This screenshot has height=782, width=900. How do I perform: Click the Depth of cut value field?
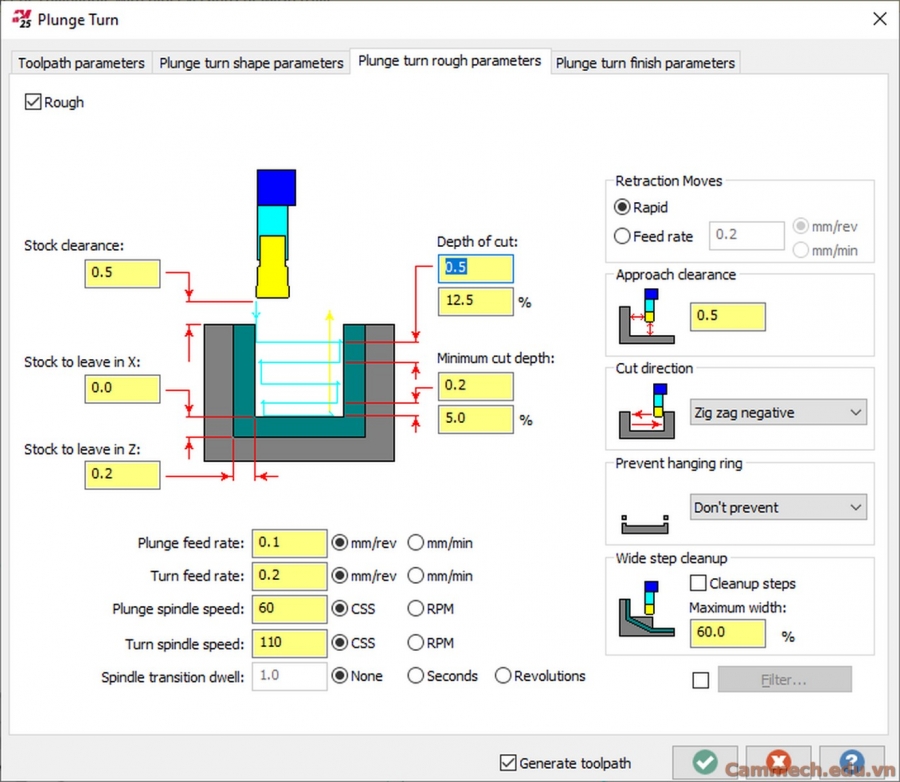coord(476,268)
